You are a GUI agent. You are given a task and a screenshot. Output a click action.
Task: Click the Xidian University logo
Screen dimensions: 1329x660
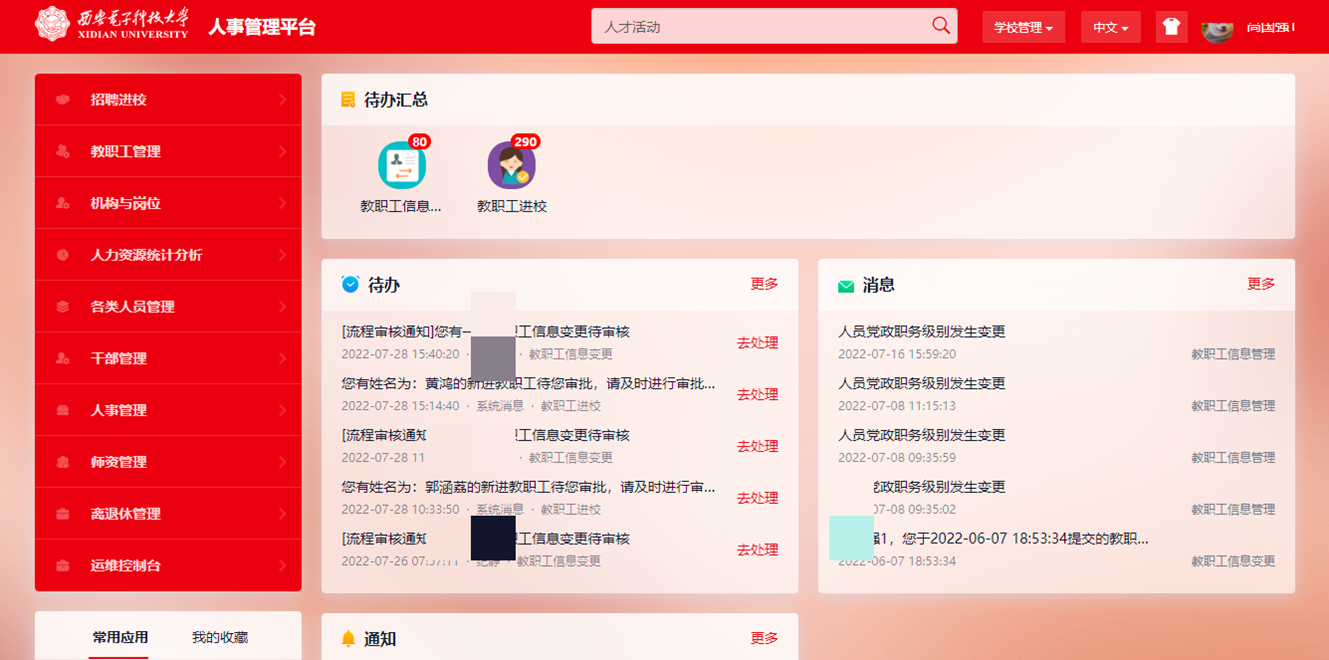pyautogui.click(x=111, y=25)
